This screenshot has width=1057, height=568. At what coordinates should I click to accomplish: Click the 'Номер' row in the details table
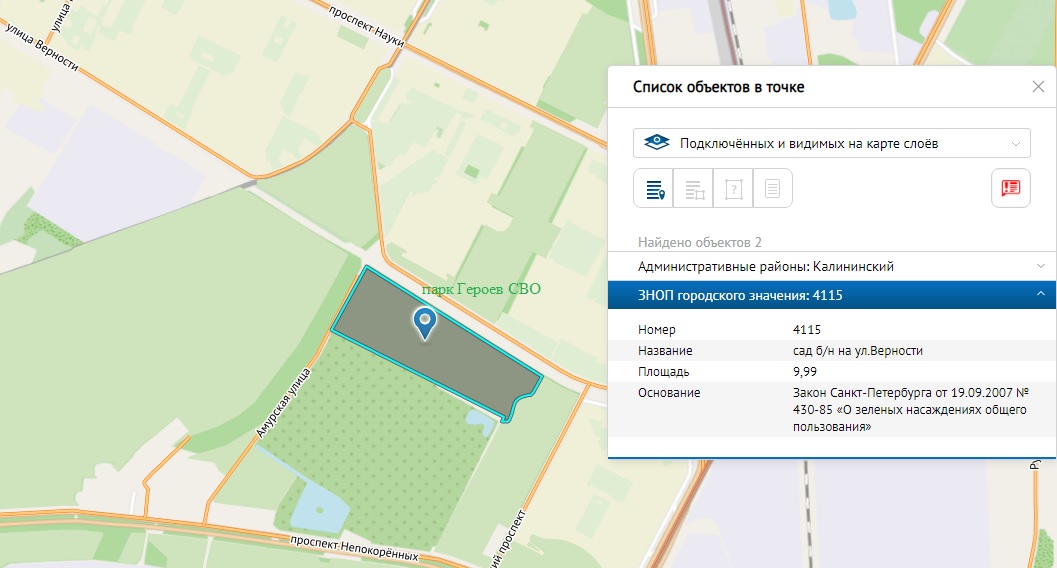pos(831,330)
